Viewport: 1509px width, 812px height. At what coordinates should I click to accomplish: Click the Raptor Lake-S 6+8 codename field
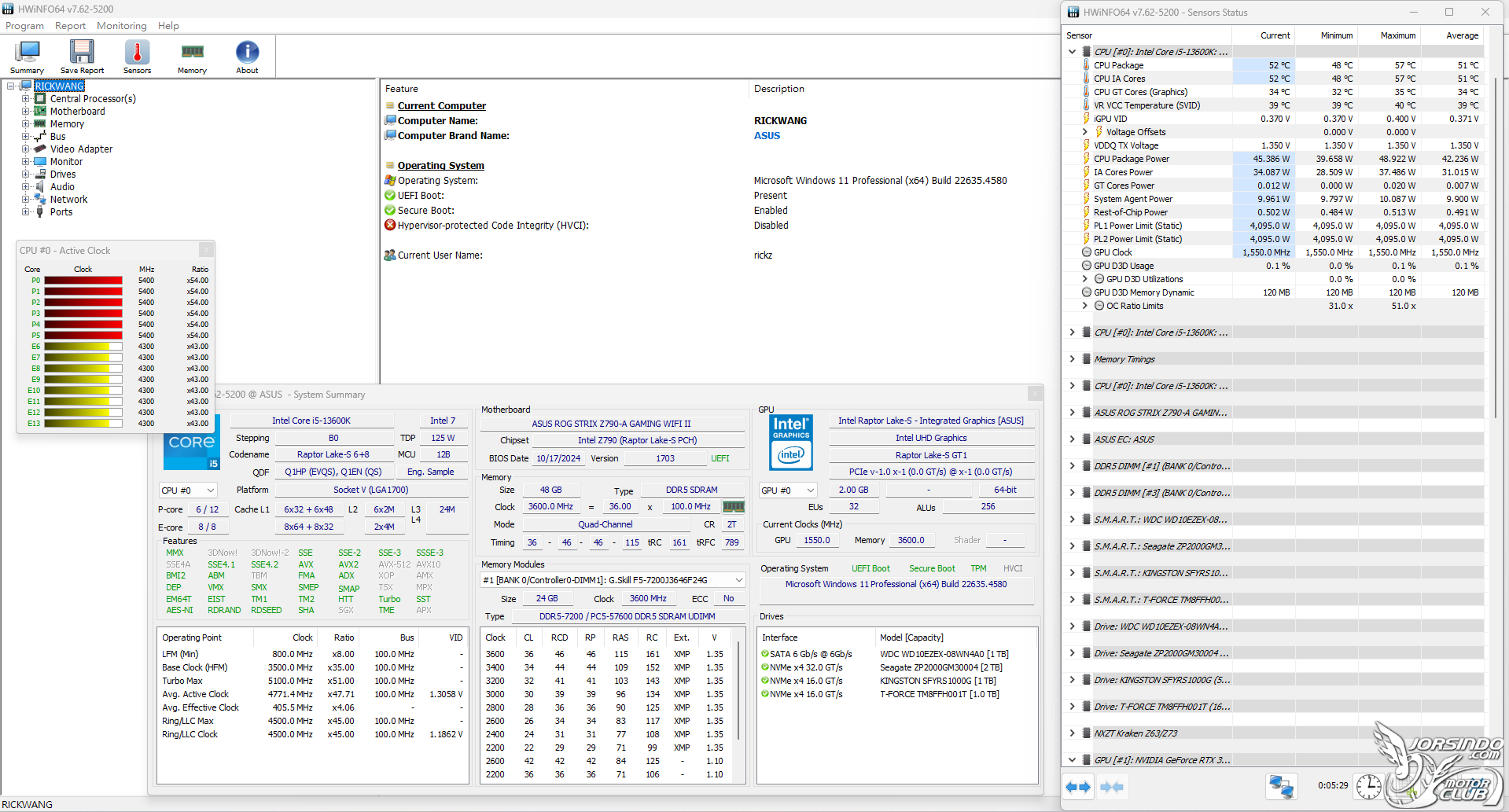click(333, 455)
